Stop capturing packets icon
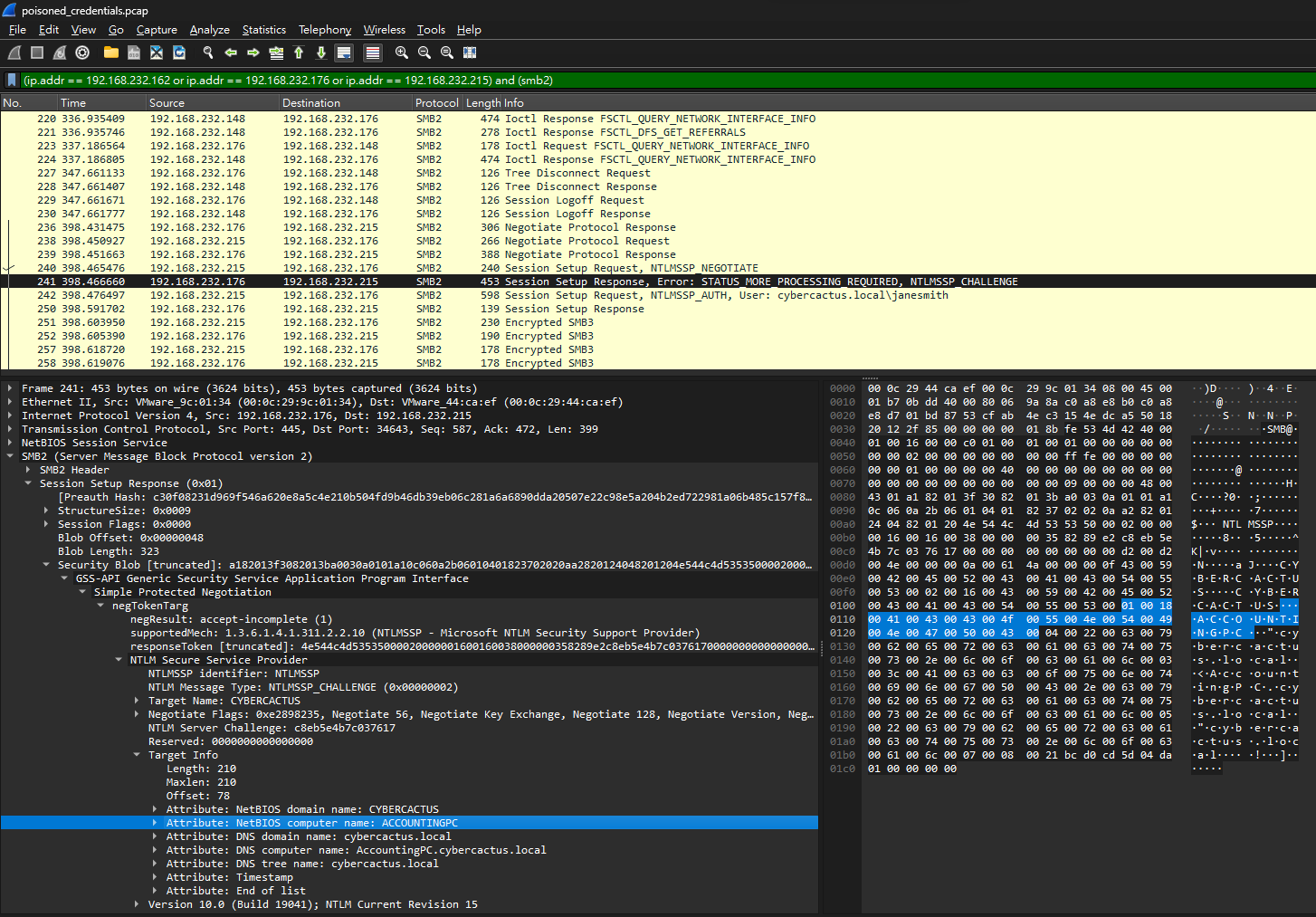Image resolution: width=1316 pixels, height=917 pixels. coord(37,53)
